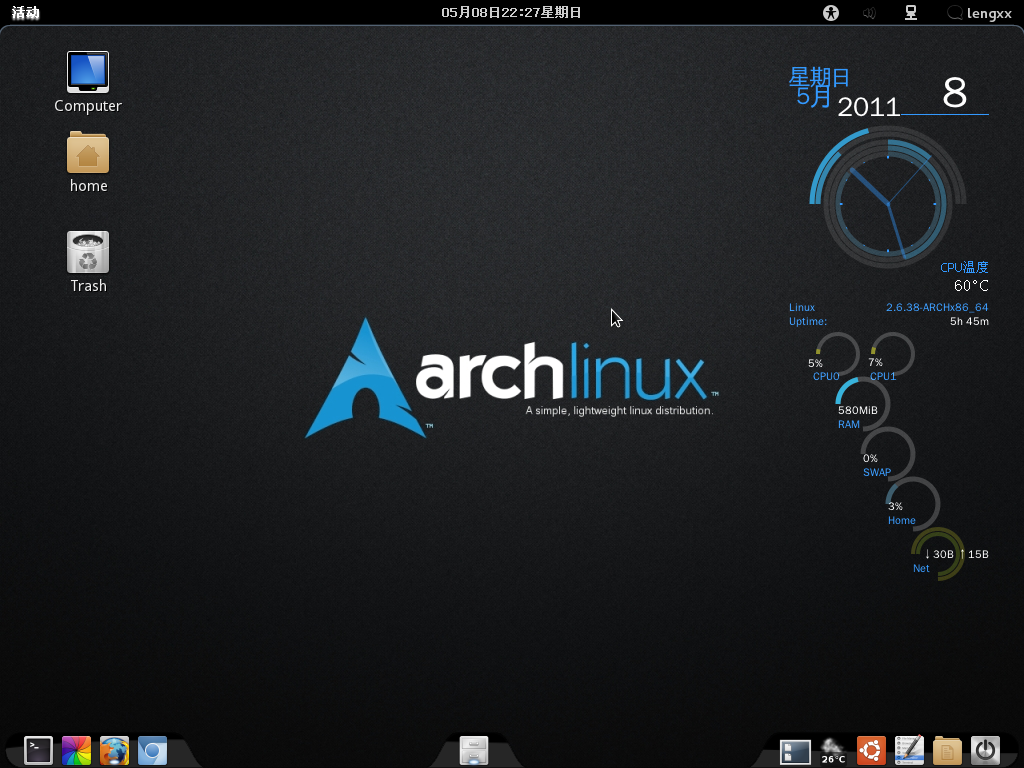Launch Firefox from the dock

[114, 750]
